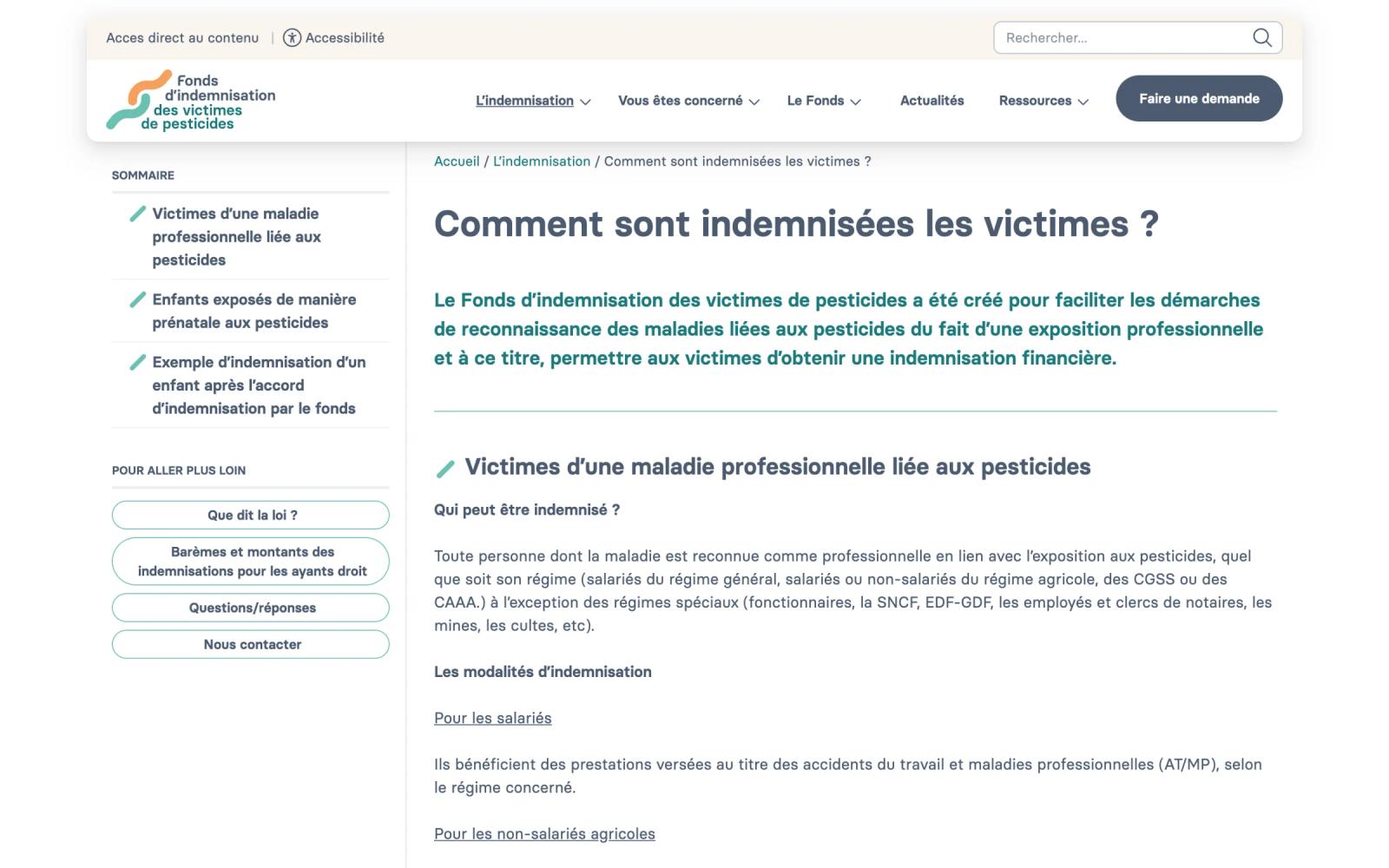This screenshot has height=868, width=1389.
Task: Click the heading 'Comment sont indemnisées les victimes ?'
Action: [796, 224]
